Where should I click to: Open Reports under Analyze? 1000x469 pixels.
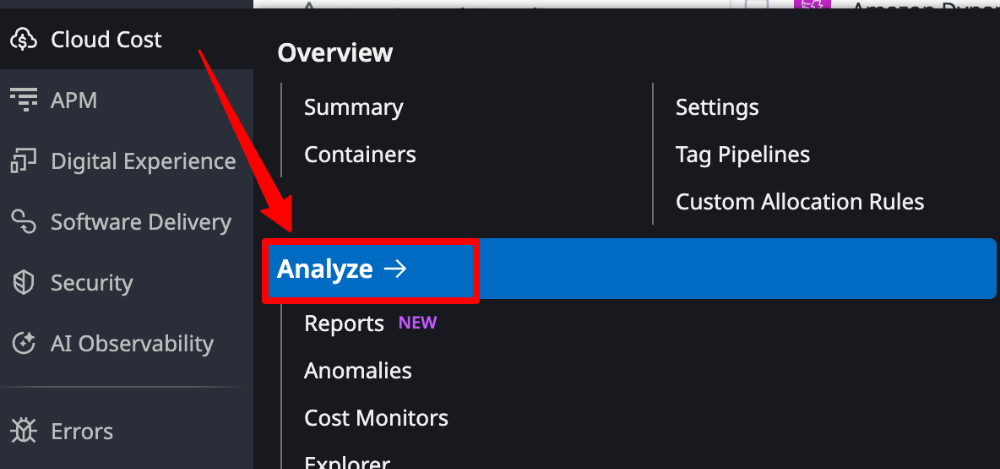coord(344,324)
